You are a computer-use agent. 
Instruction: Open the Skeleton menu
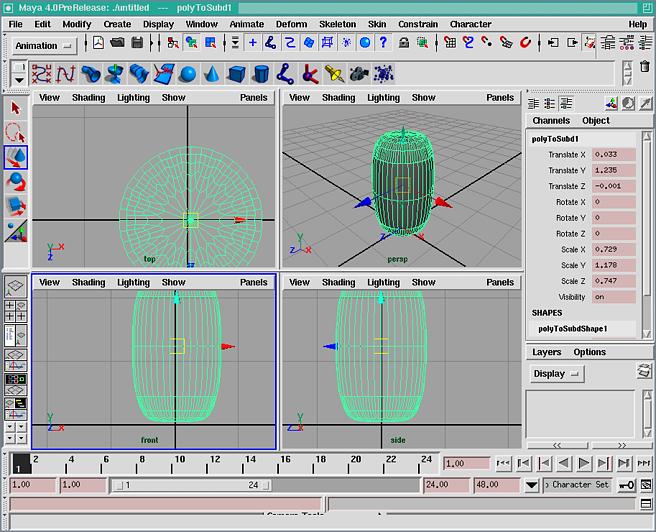coord(337,24)
